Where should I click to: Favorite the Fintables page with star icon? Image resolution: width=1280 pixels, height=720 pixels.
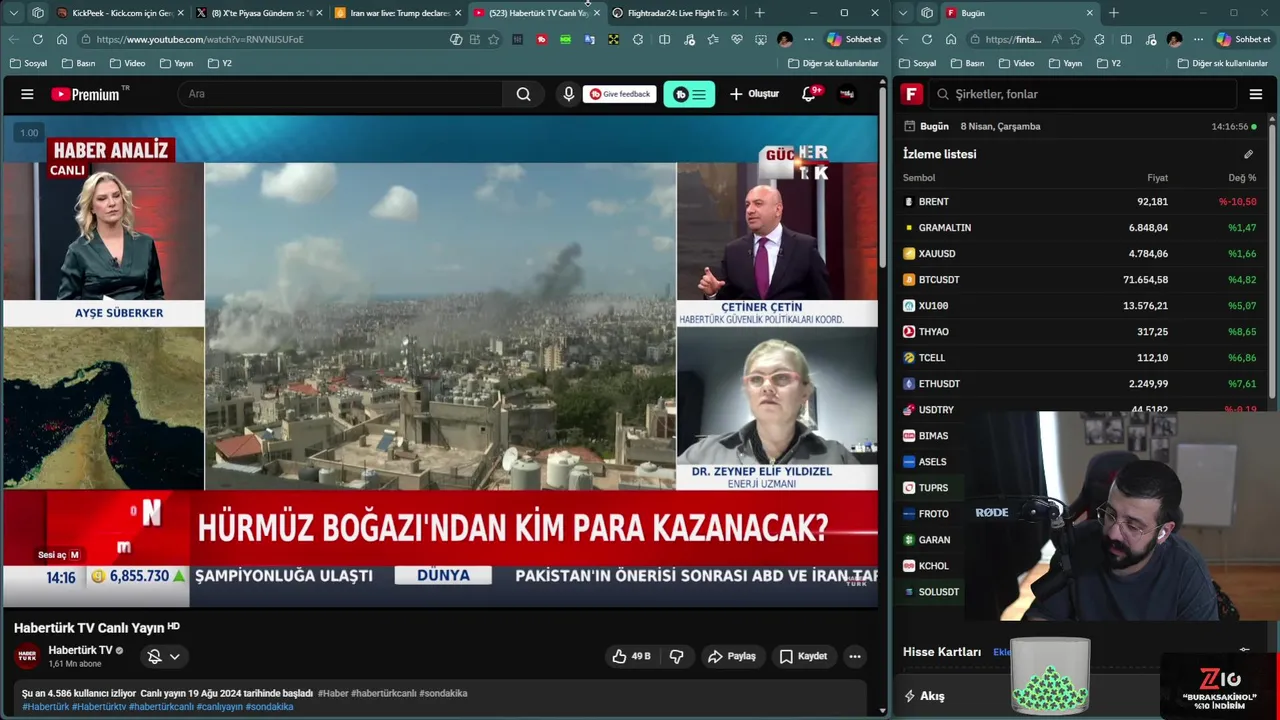(1075, 39)
